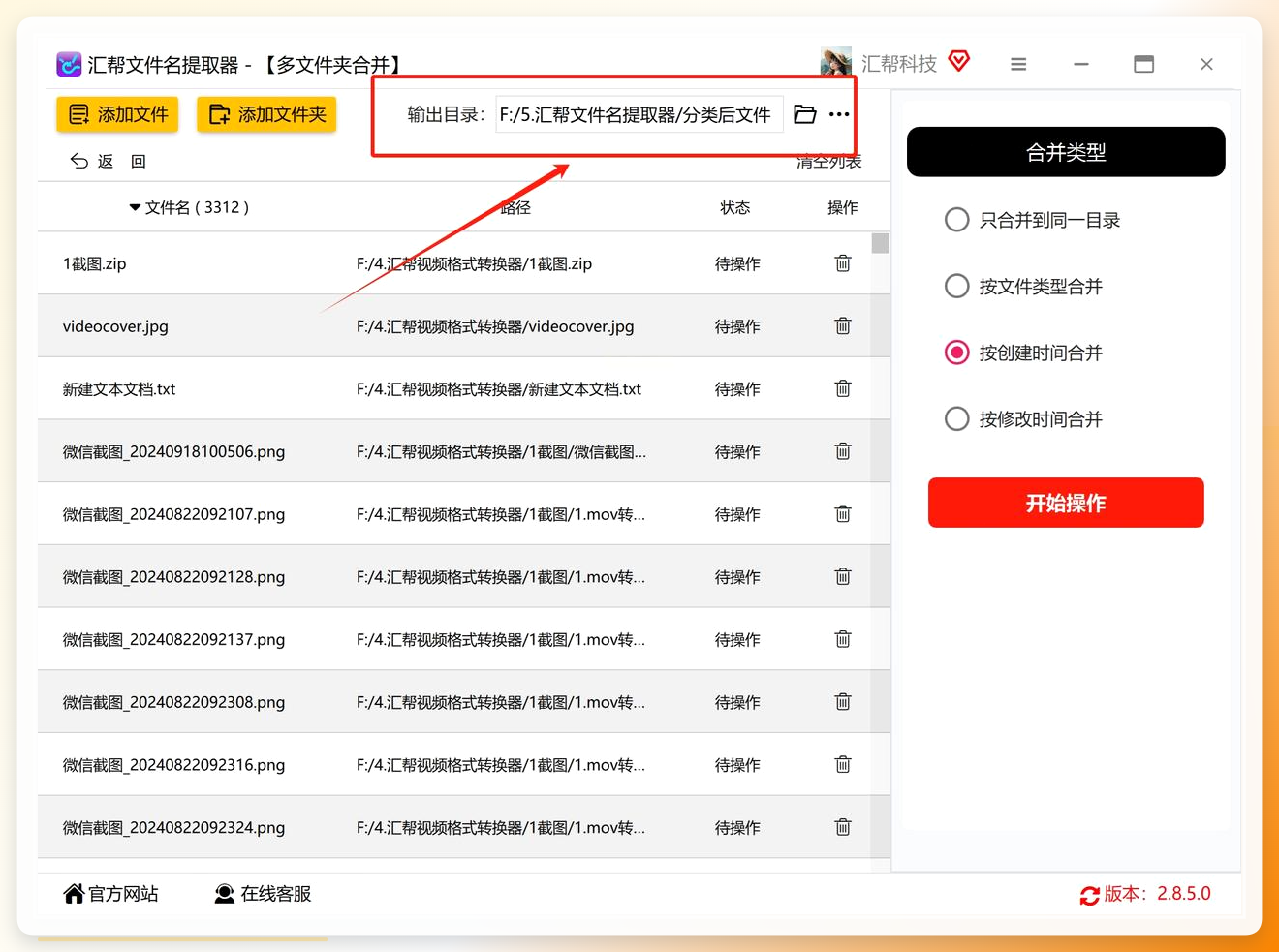Select 按修改时间合并 radio option
1279x952 pixels.
coord(956,418)
